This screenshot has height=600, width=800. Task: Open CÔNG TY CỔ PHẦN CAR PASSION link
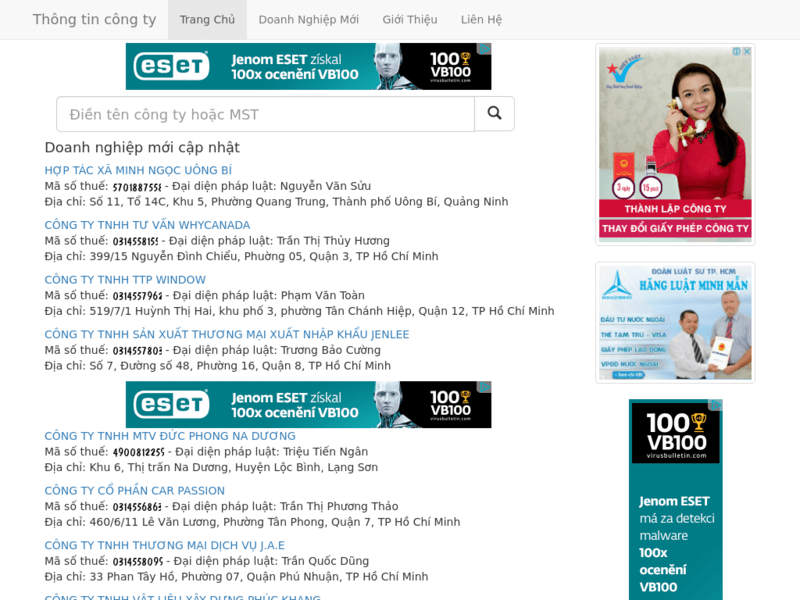(134, 491)
